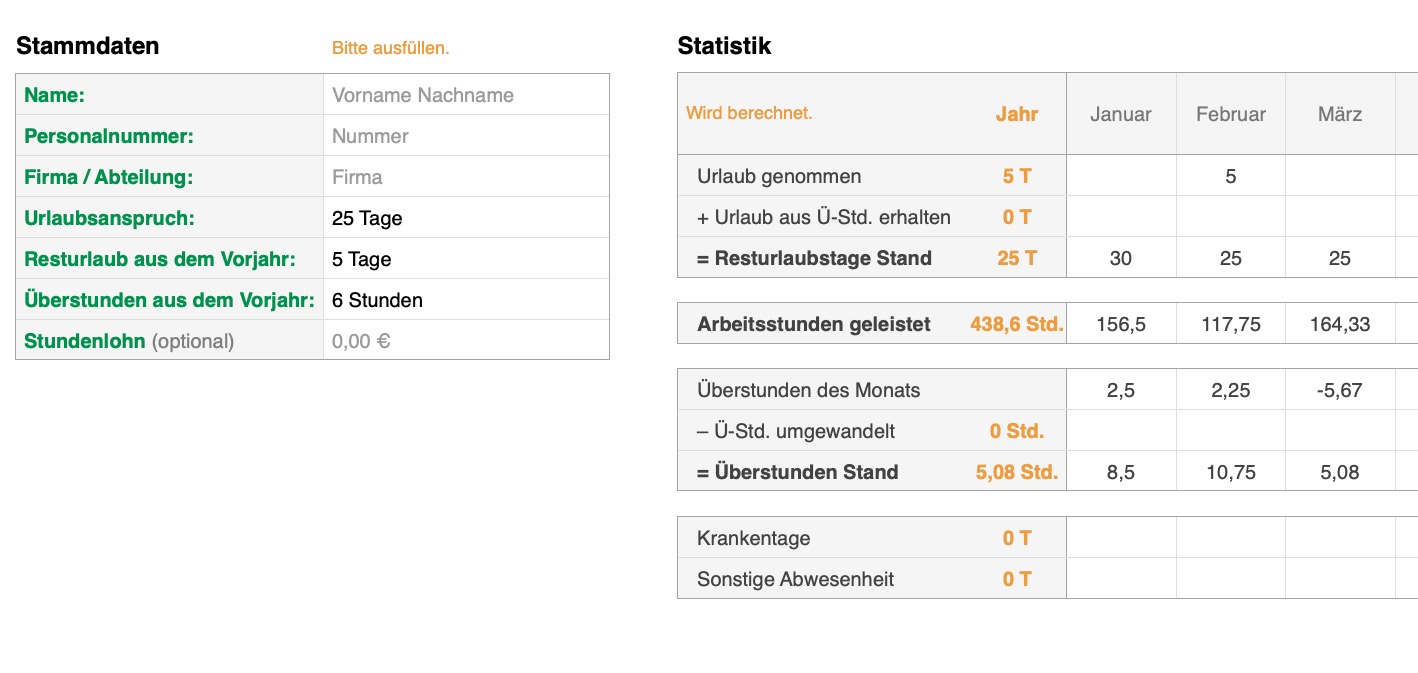Click the Name field 'Vorname Nachname'
The width and height of the screenshot is (1418, 673).
466,95
